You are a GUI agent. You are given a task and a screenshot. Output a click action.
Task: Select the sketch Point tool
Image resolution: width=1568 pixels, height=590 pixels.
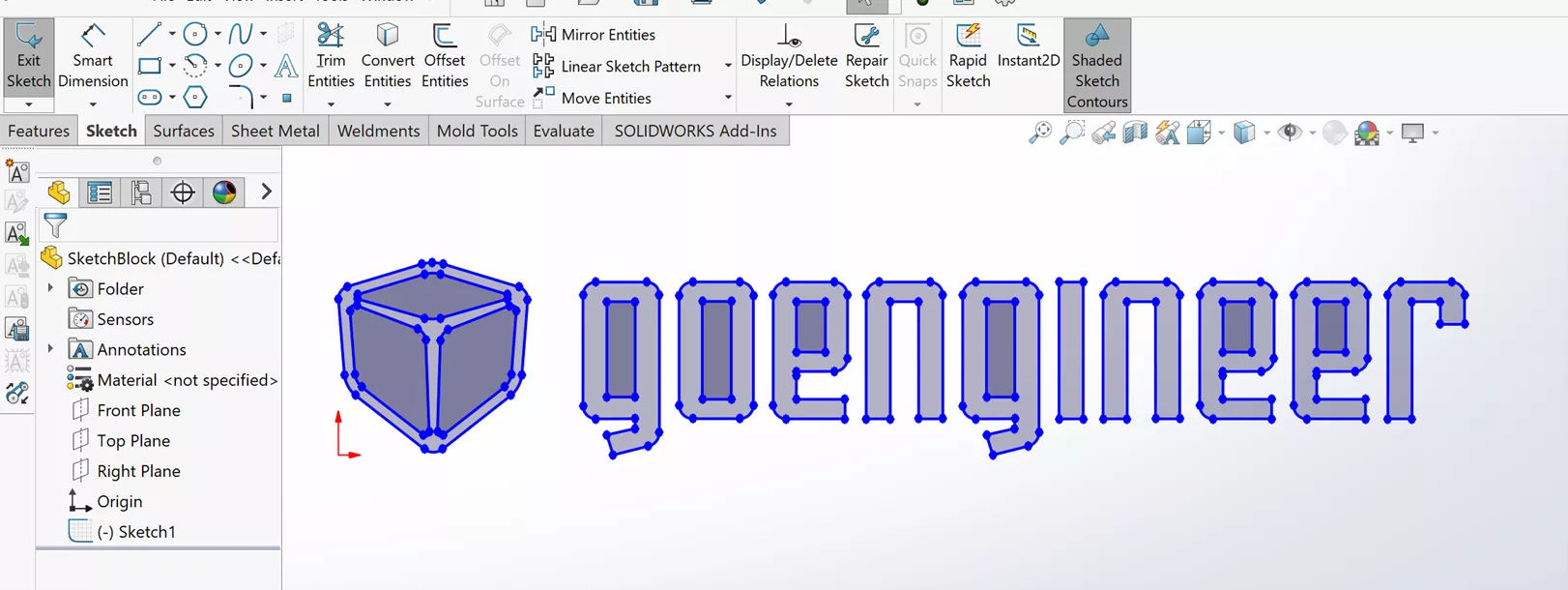287,98
